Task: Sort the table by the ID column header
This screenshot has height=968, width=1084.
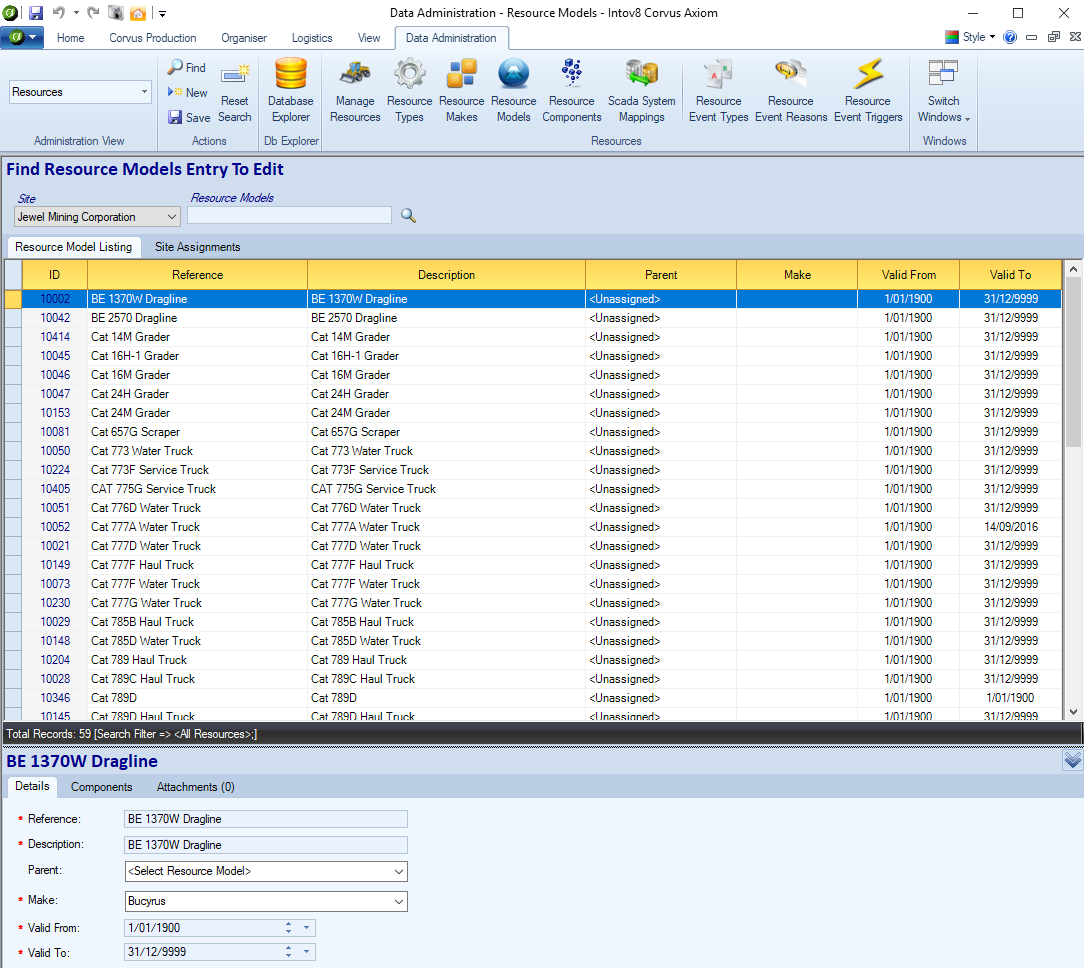Action: pos(55,275)
